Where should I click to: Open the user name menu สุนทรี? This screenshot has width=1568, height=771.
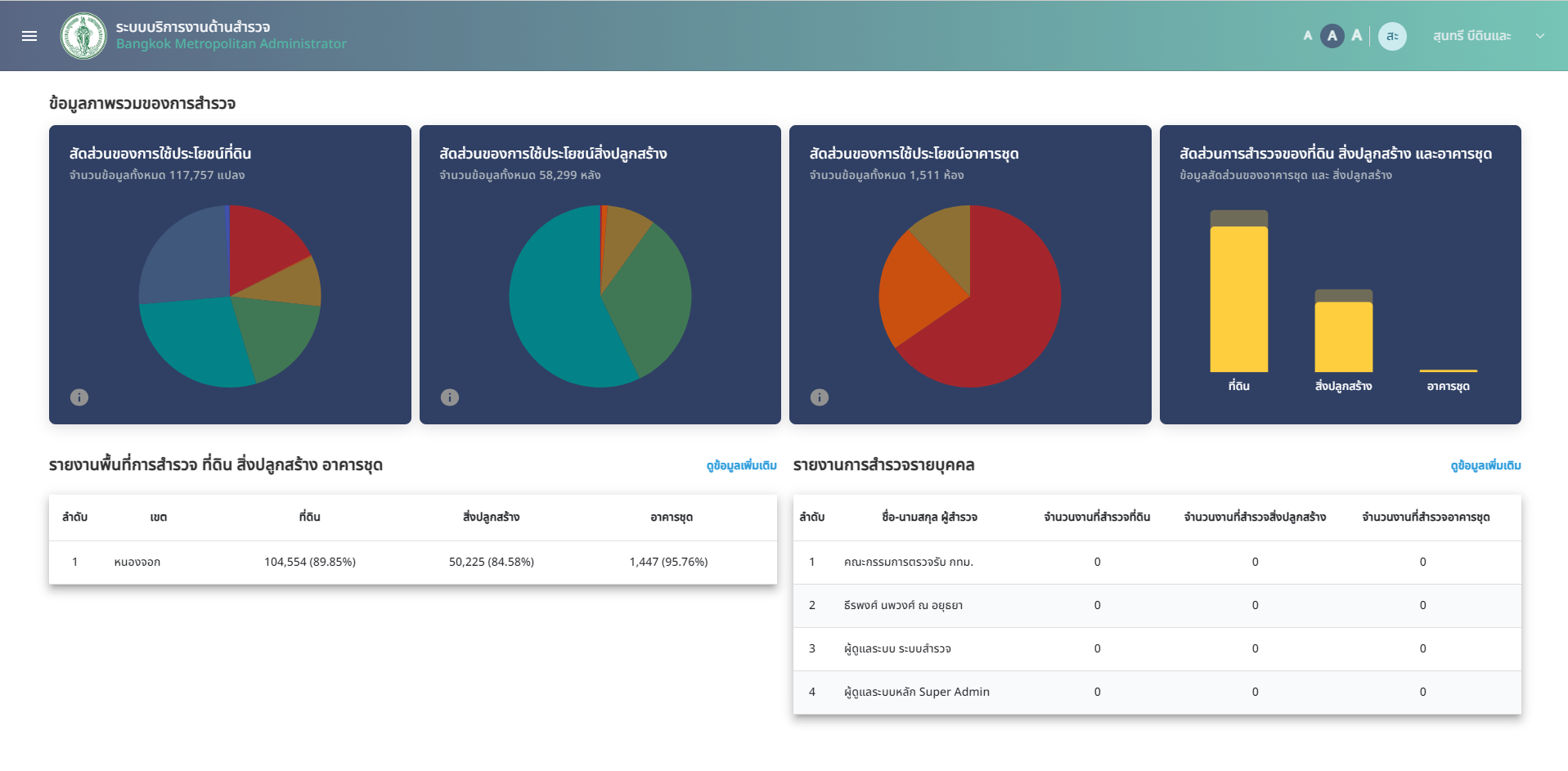coord(1471,36)
